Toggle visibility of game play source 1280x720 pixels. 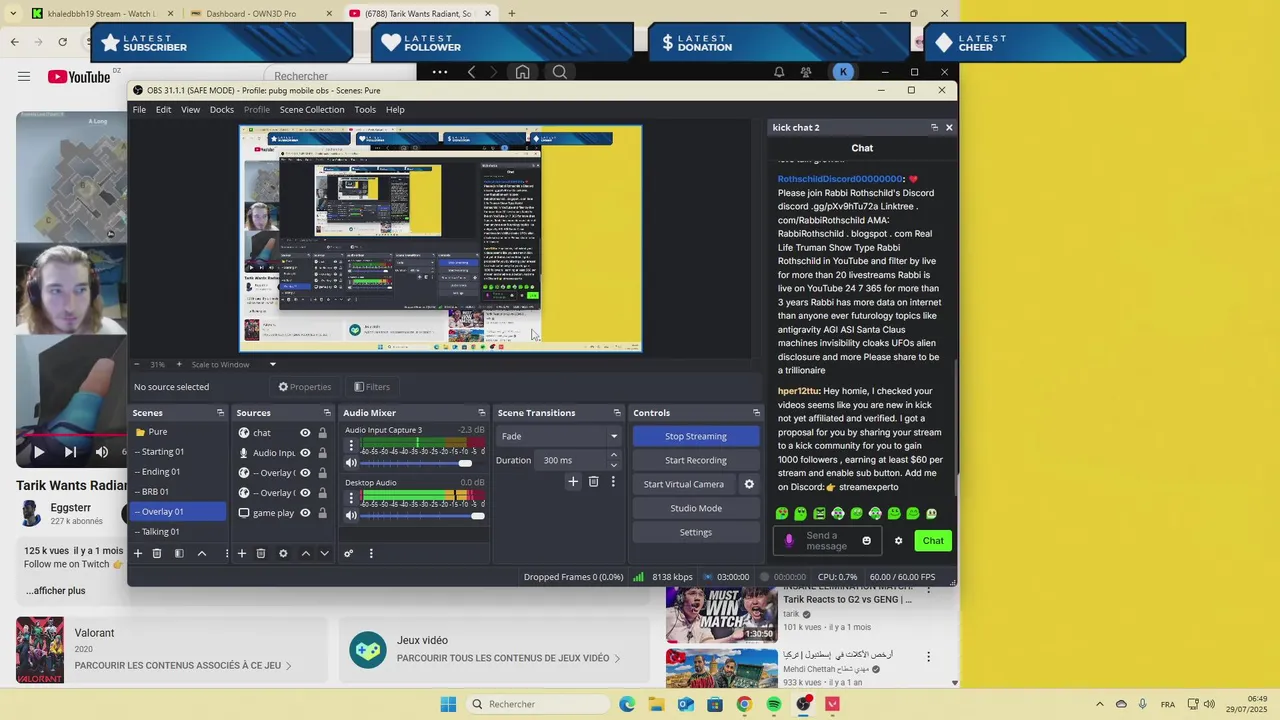(x=305, y=513)
